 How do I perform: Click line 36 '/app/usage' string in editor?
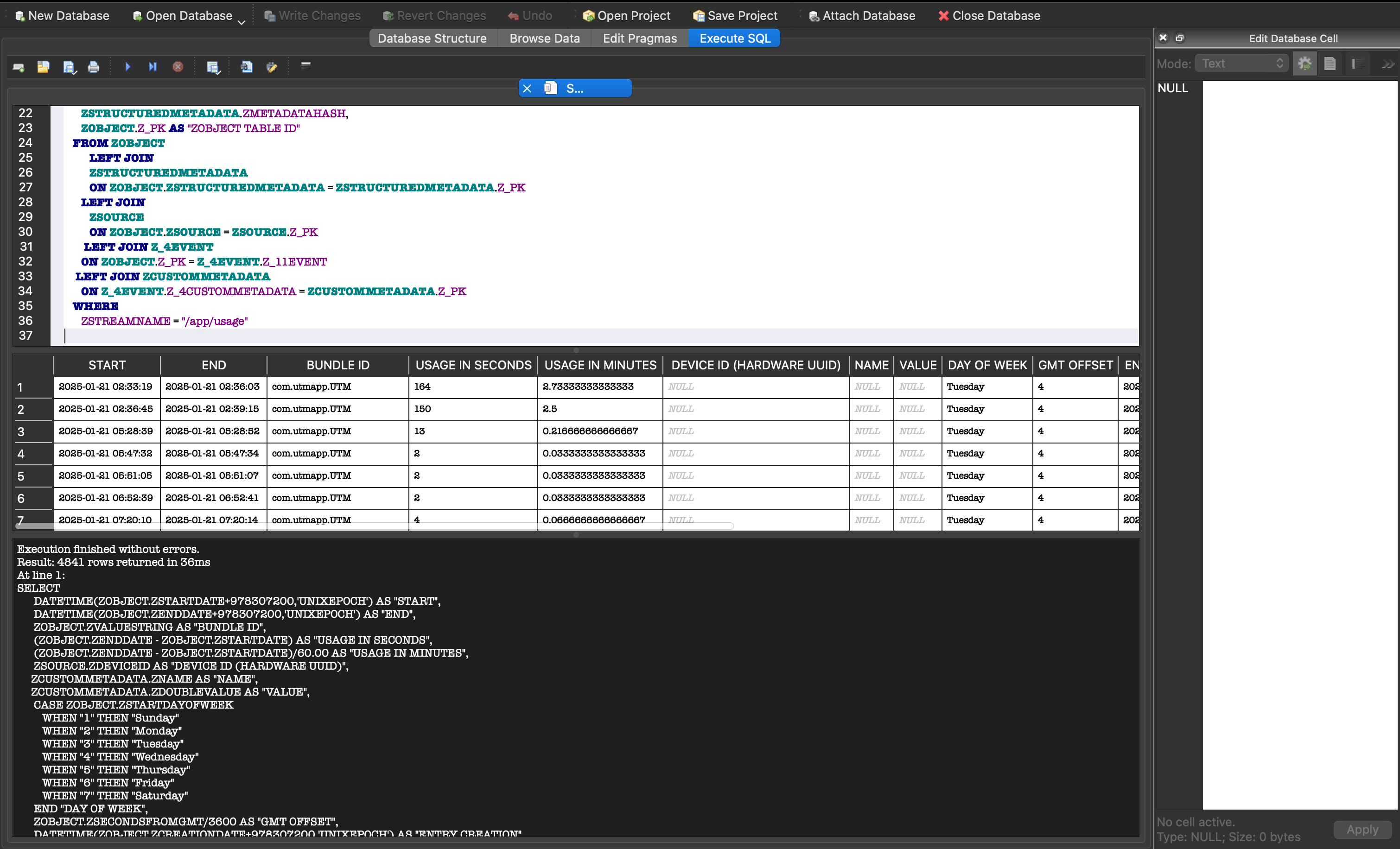pyautogui.click(x=215, y=322)
